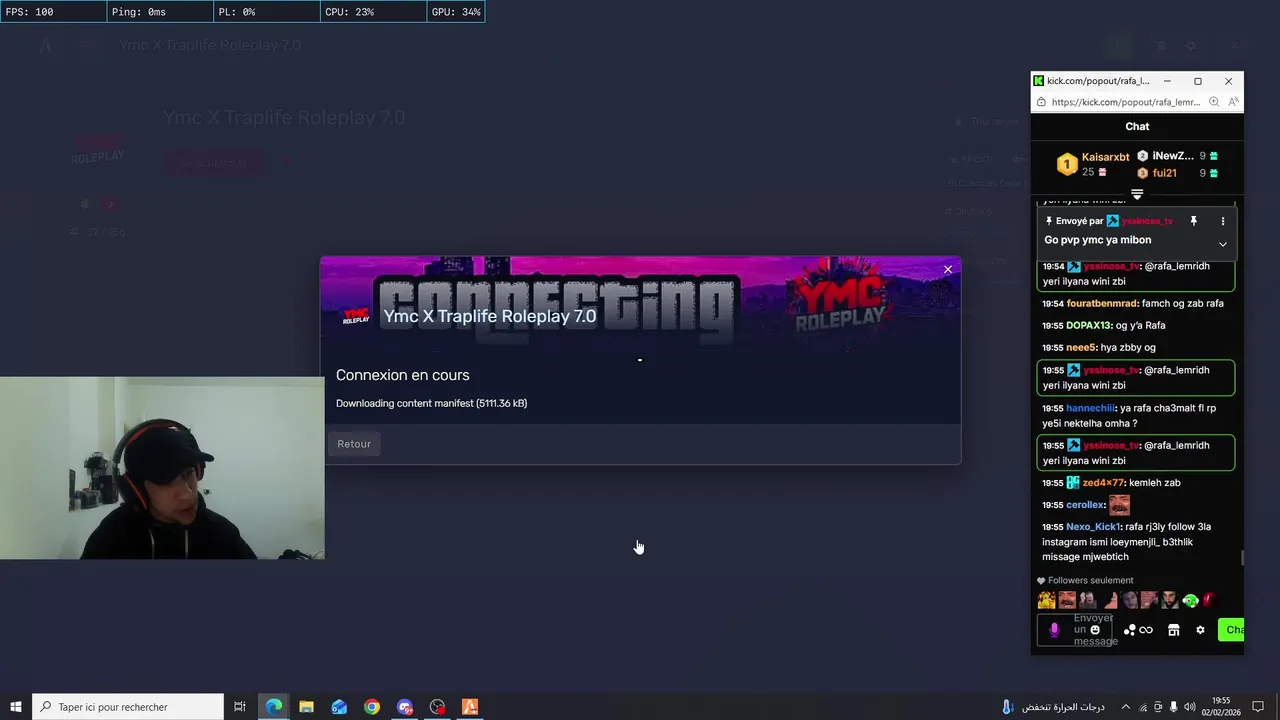Click the 'Connexion en cours' heading
This screenshot has width=1280, height=720.
pyautogui.click(x=402, y=375)
